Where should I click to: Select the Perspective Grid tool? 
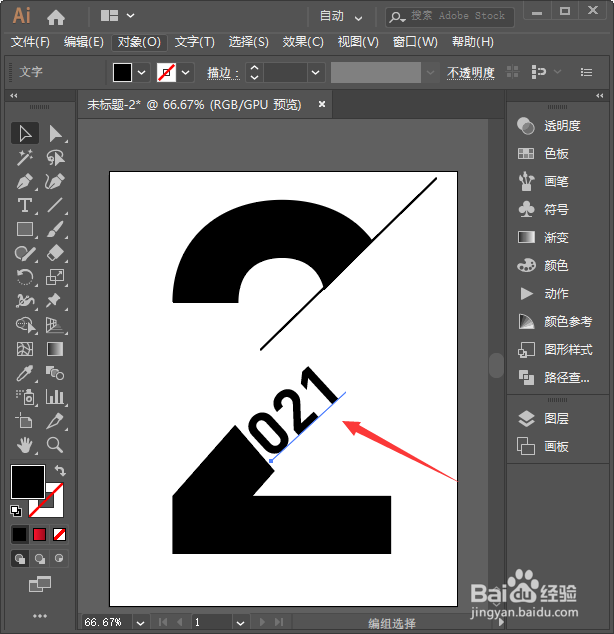pyautogui.click(x=55, y=325)
